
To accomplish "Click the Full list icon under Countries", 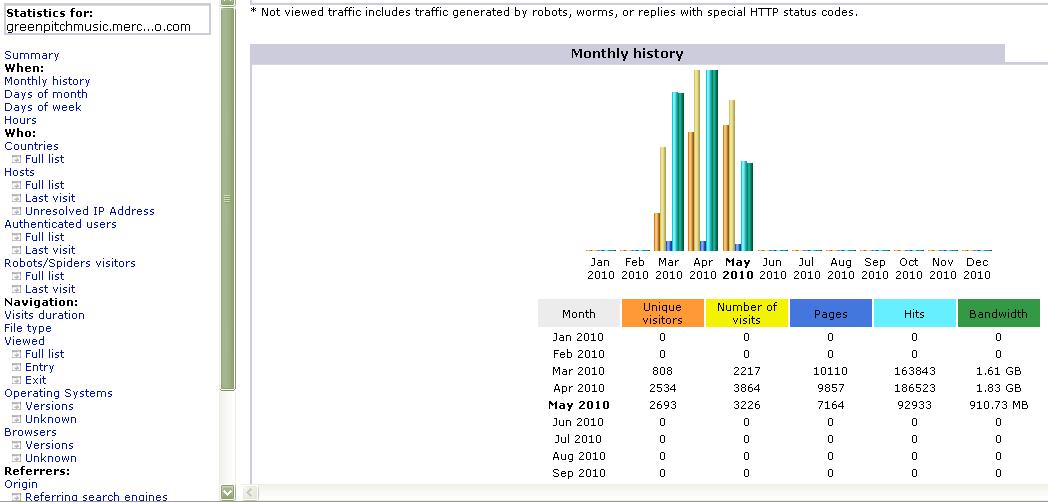I will [x=17, y=159].
